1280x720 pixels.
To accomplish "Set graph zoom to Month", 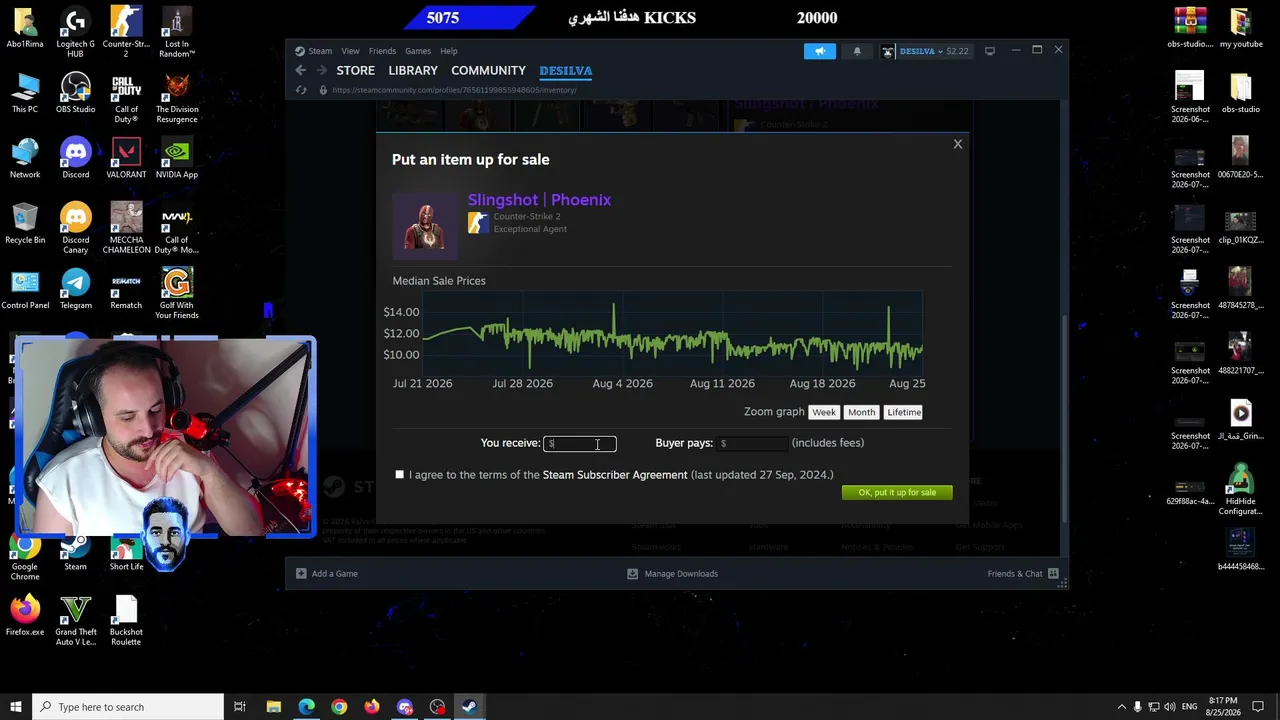I will tap(861, 412).
